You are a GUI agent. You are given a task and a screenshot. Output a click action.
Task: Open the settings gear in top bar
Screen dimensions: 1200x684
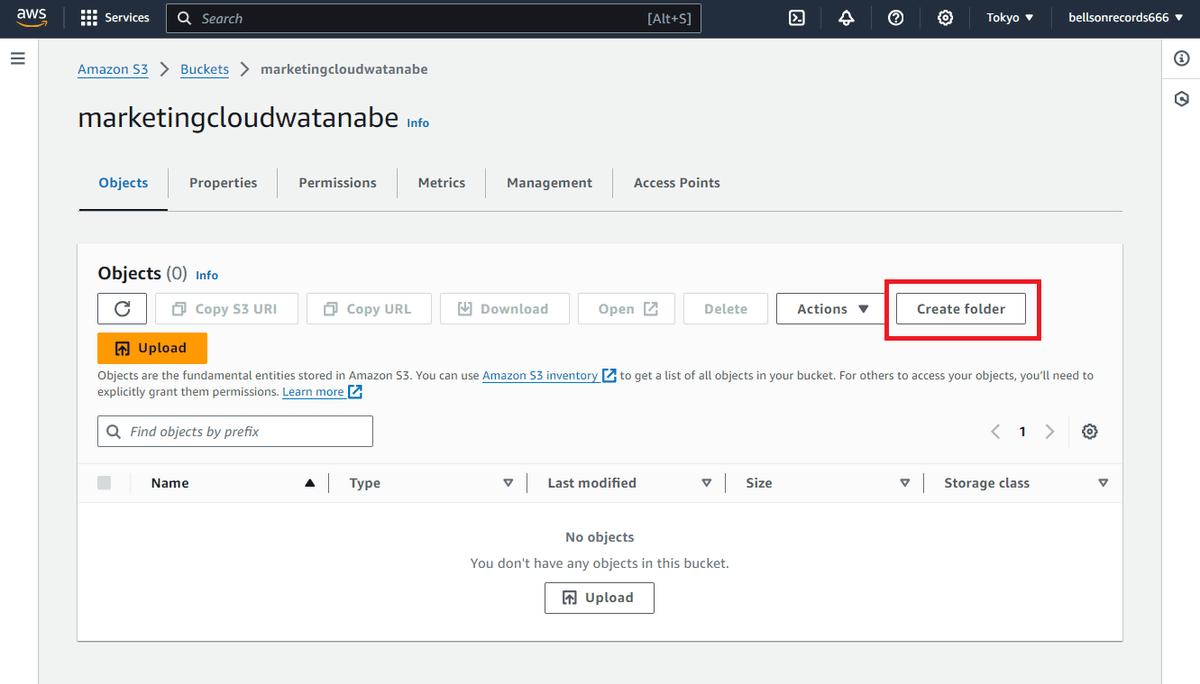945,18
